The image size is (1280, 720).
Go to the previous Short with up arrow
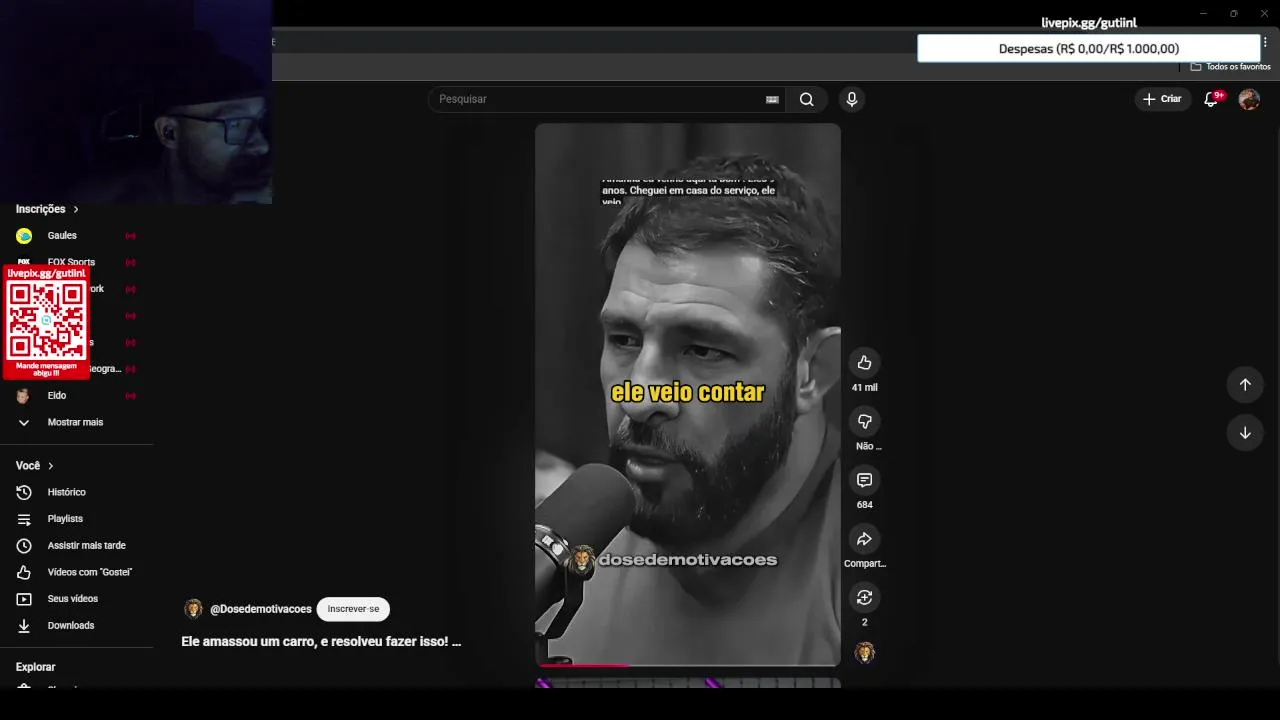click(x=1245, y=385)
